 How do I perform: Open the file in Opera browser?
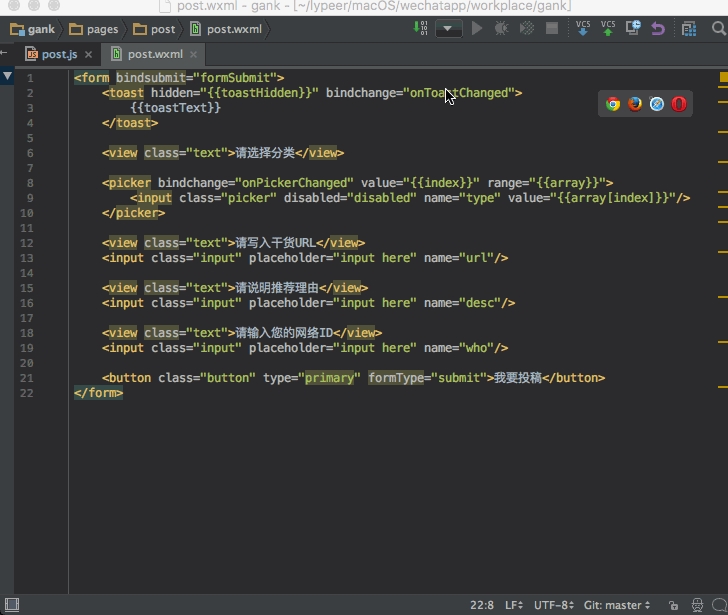(x=679, y=104)
